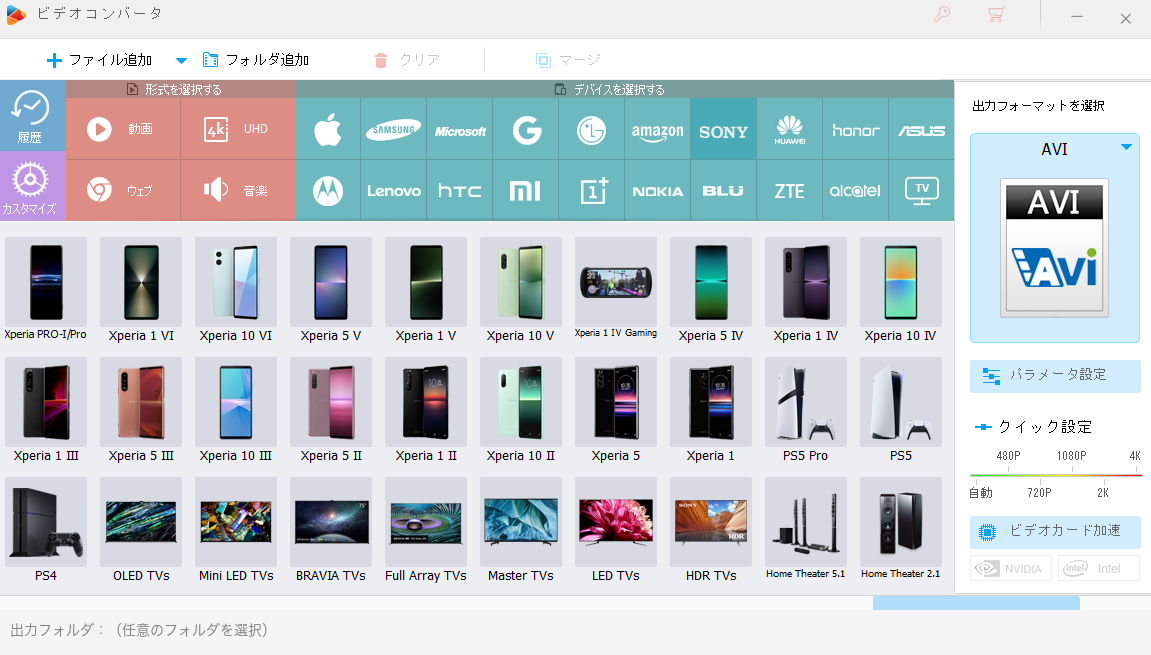Screen dimensions: 1151x655
Task: Open パラメータ設定 parameter settings
Action: click(x=1055, y=375)
